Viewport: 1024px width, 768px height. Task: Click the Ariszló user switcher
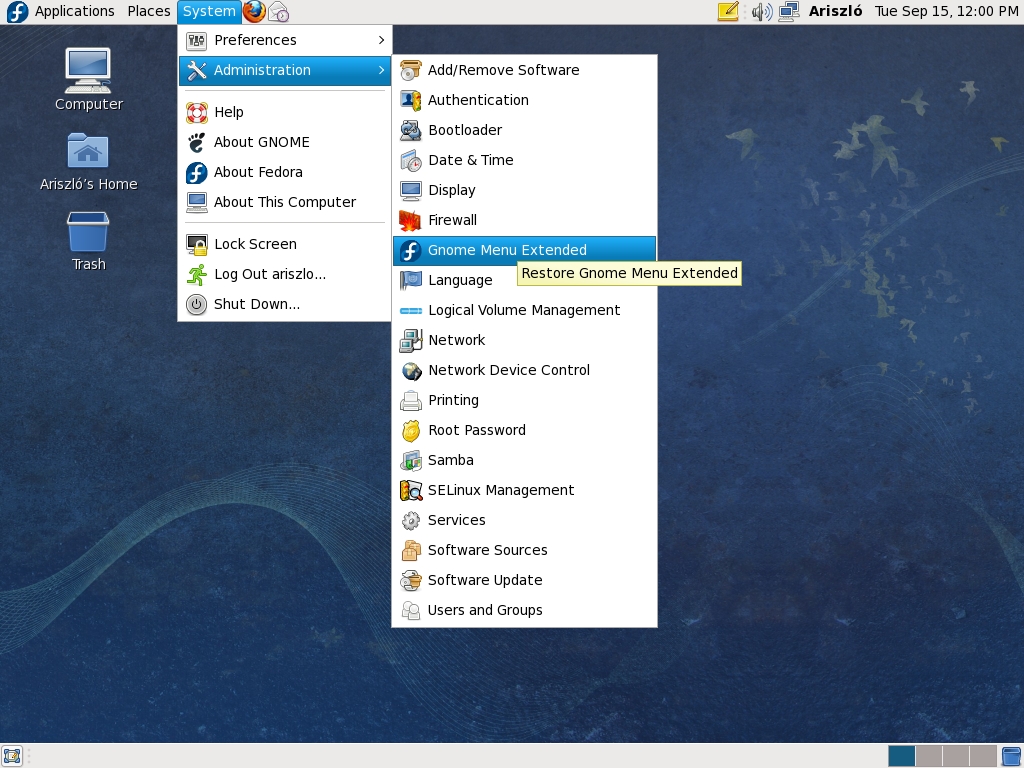835,11
